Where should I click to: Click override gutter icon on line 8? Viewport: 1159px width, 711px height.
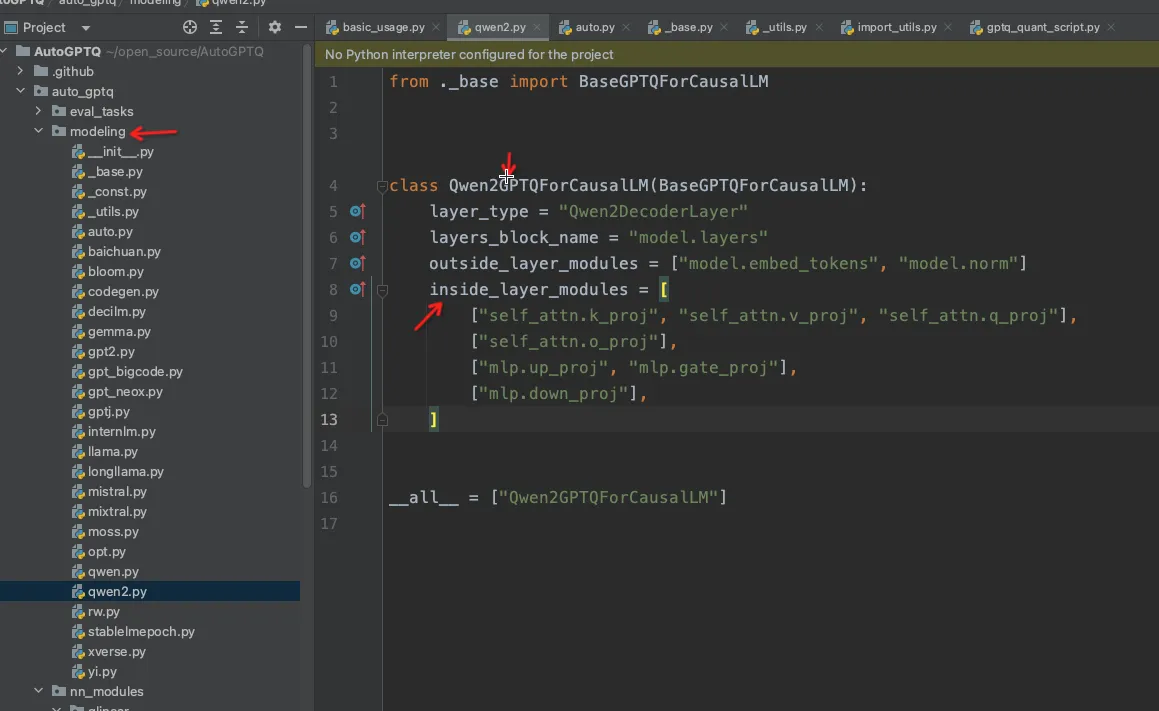click(x=357, y=289)
